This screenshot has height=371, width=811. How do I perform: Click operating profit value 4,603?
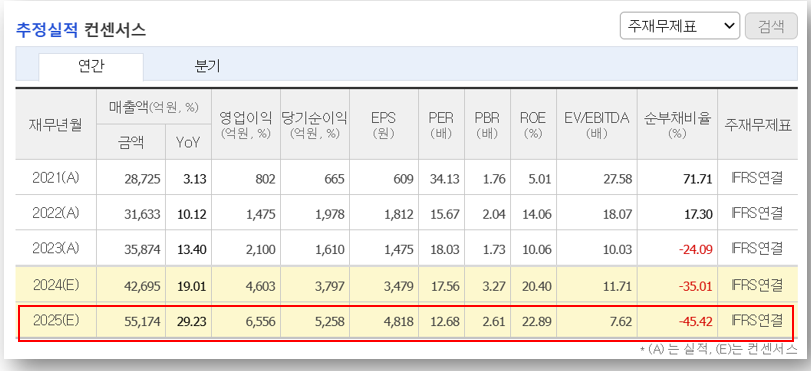[262, 286]
